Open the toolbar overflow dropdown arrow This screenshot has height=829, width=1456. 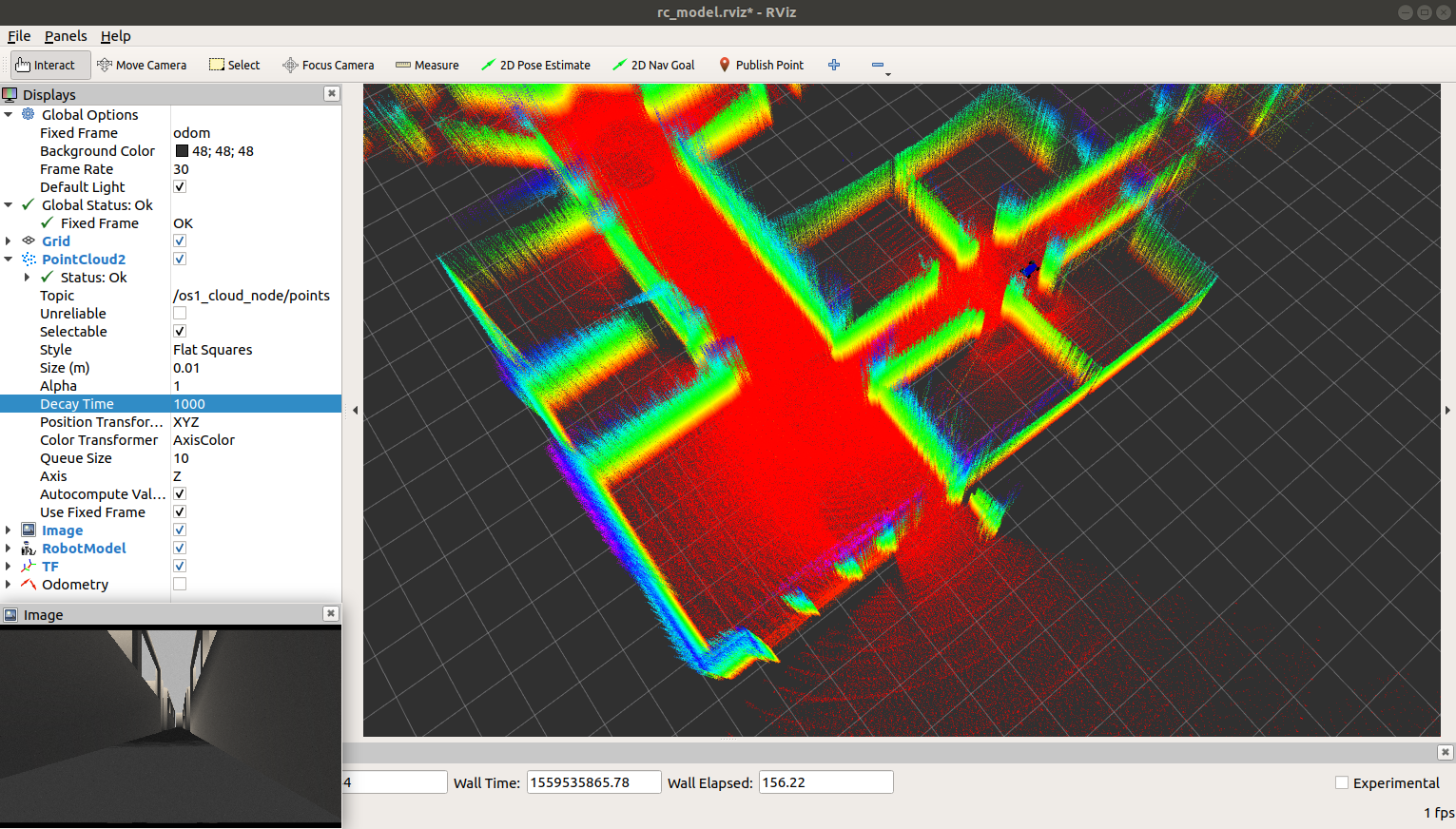[x=888, y=74]
